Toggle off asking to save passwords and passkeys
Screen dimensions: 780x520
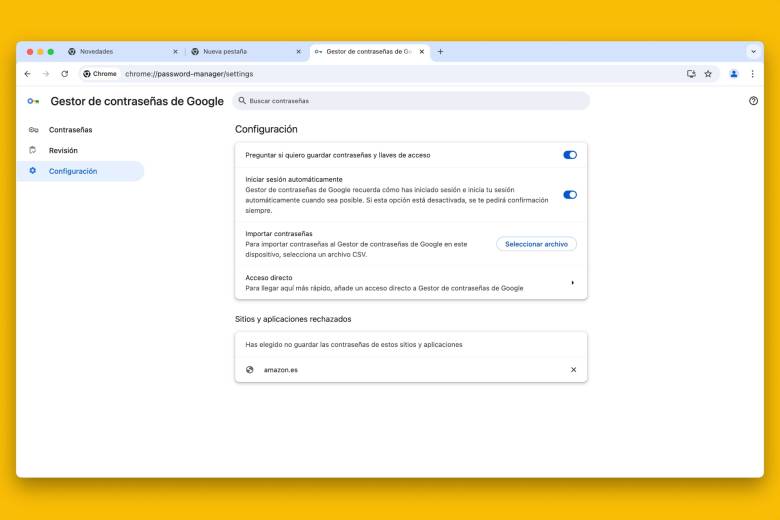tap(570, 155)
